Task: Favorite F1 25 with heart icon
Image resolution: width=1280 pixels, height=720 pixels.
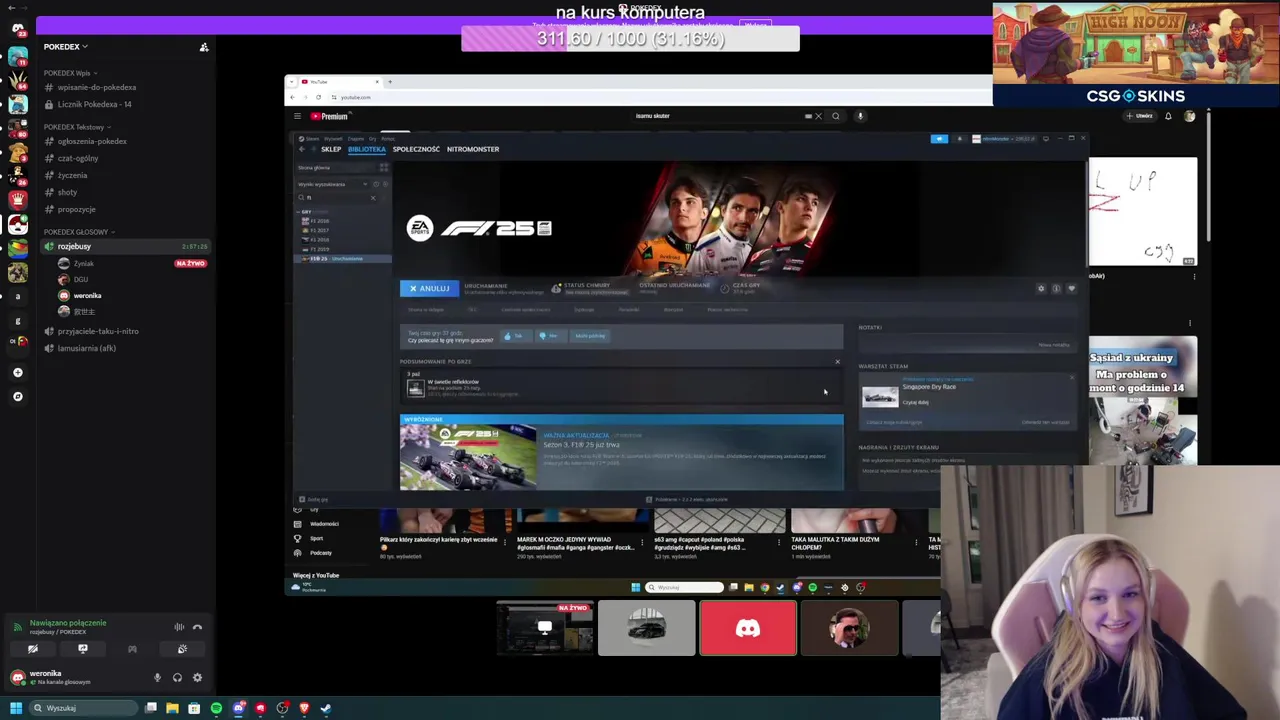Action: click(x=1071, y=289)
